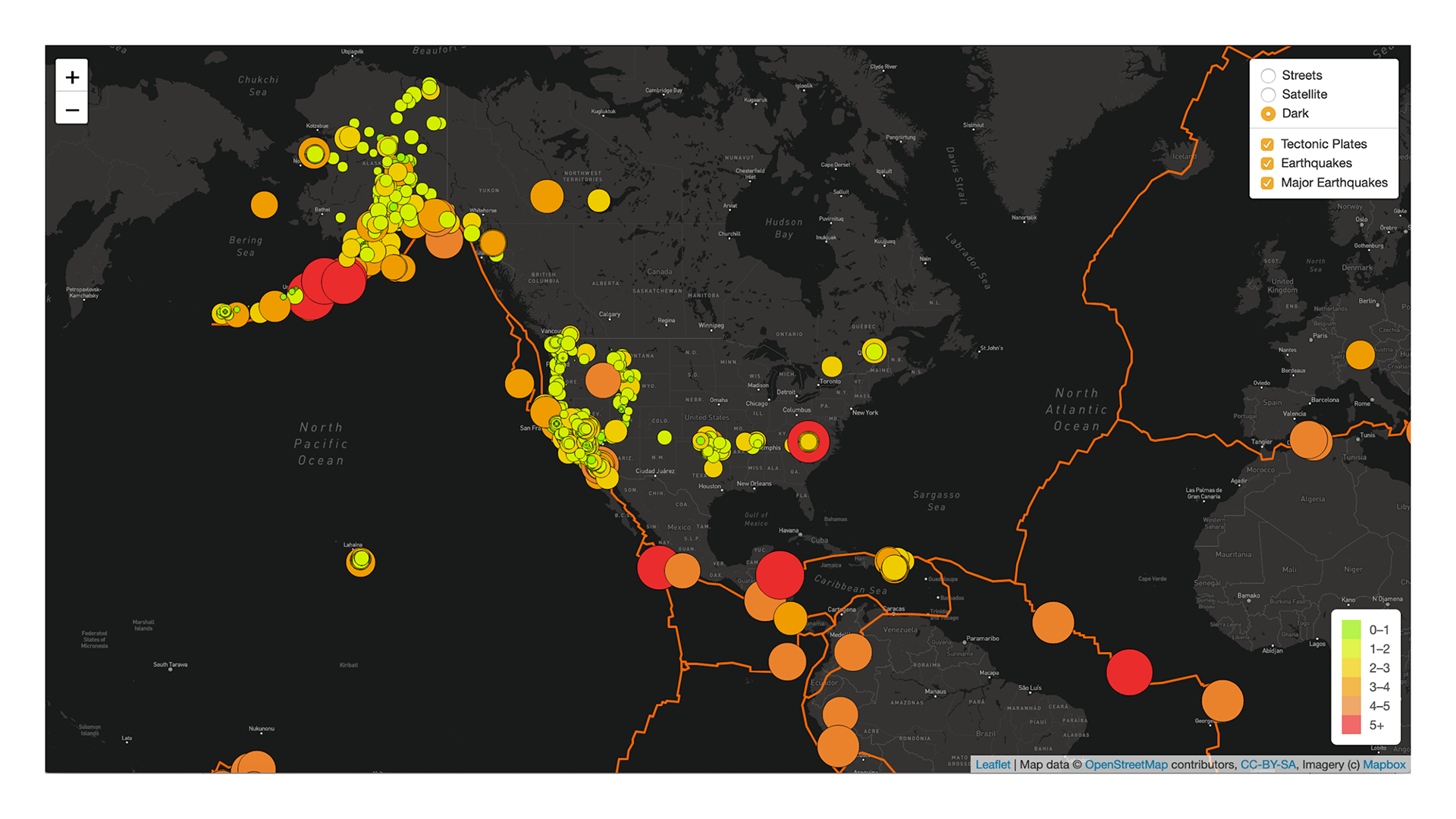Disable the Tectonic Plates overlay
The image size is (1456, 819).
pos(1266,144)
